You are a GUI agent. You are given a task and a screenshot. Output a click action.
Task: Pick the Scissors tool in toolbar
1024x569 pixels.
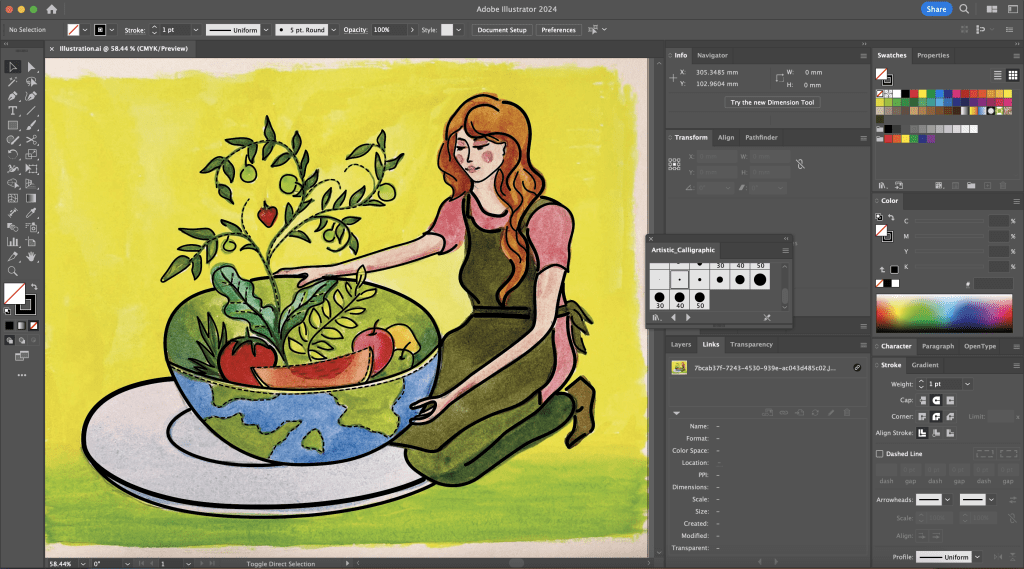pyautogui.click(x=31, y=140)
